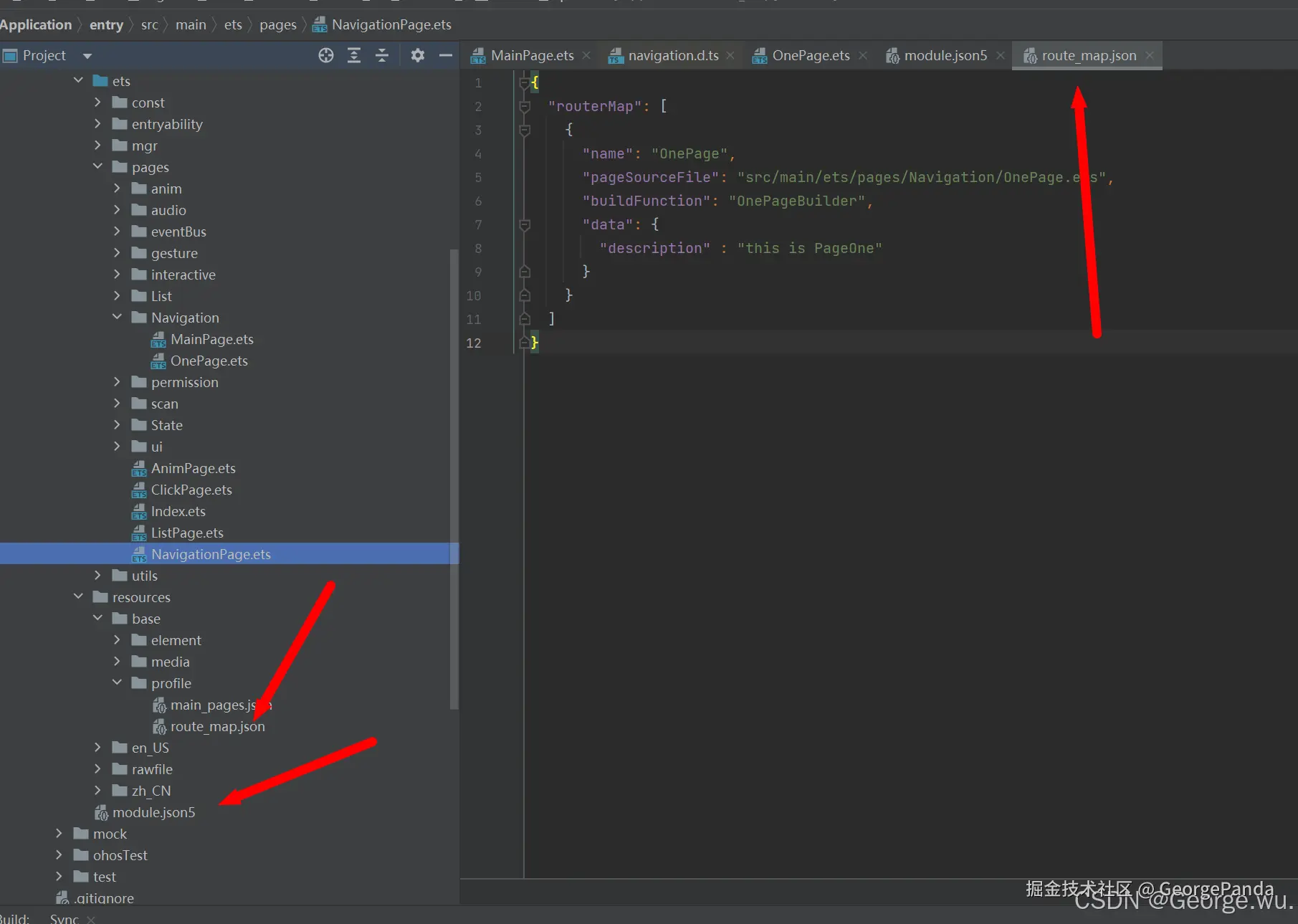Close the route_map.json editor tab
Screen dimensions: 1298x924
[x=1150, y=55]
